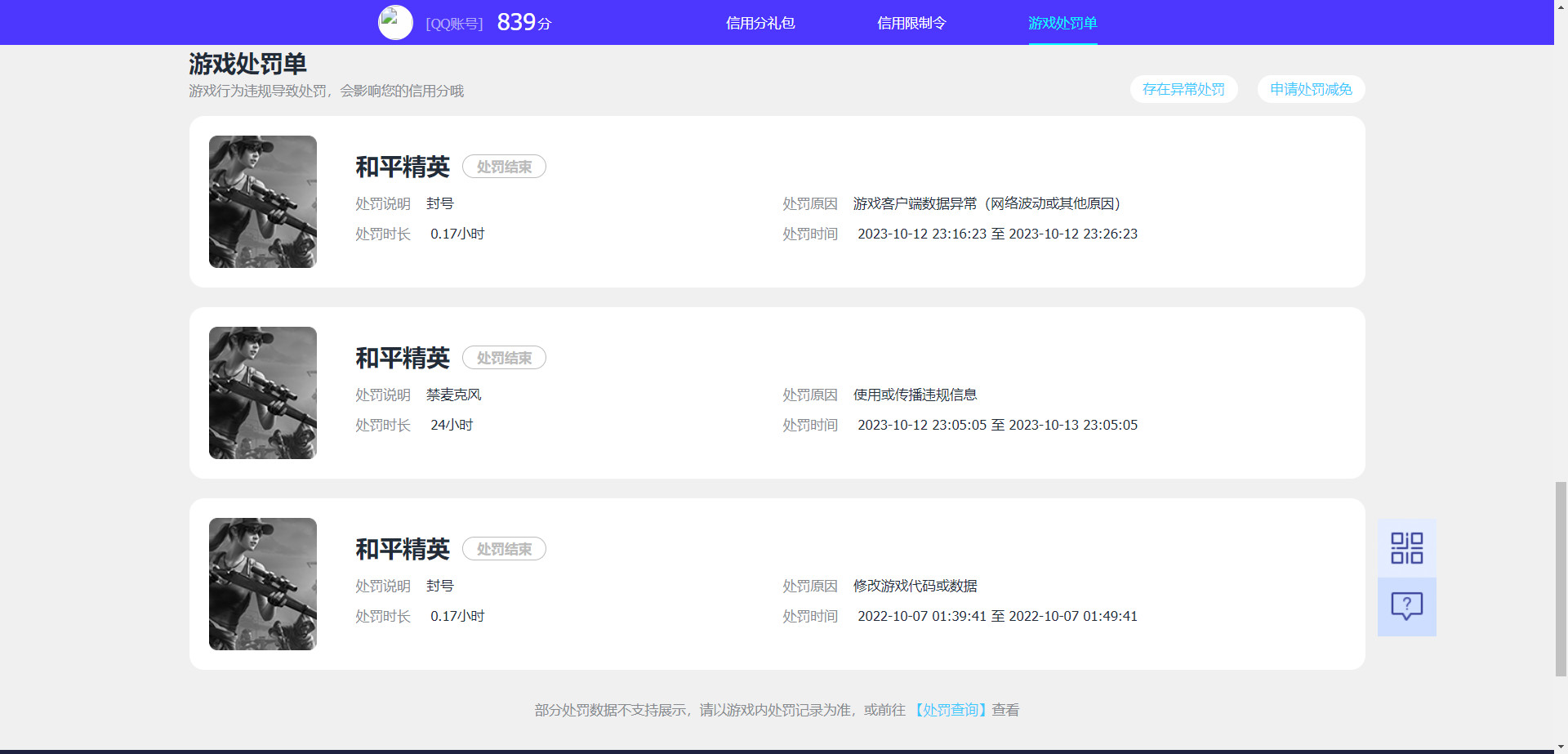Click the user avatar in the header
The width and height of the screenshot is (1568, 754).
[395, 22]
